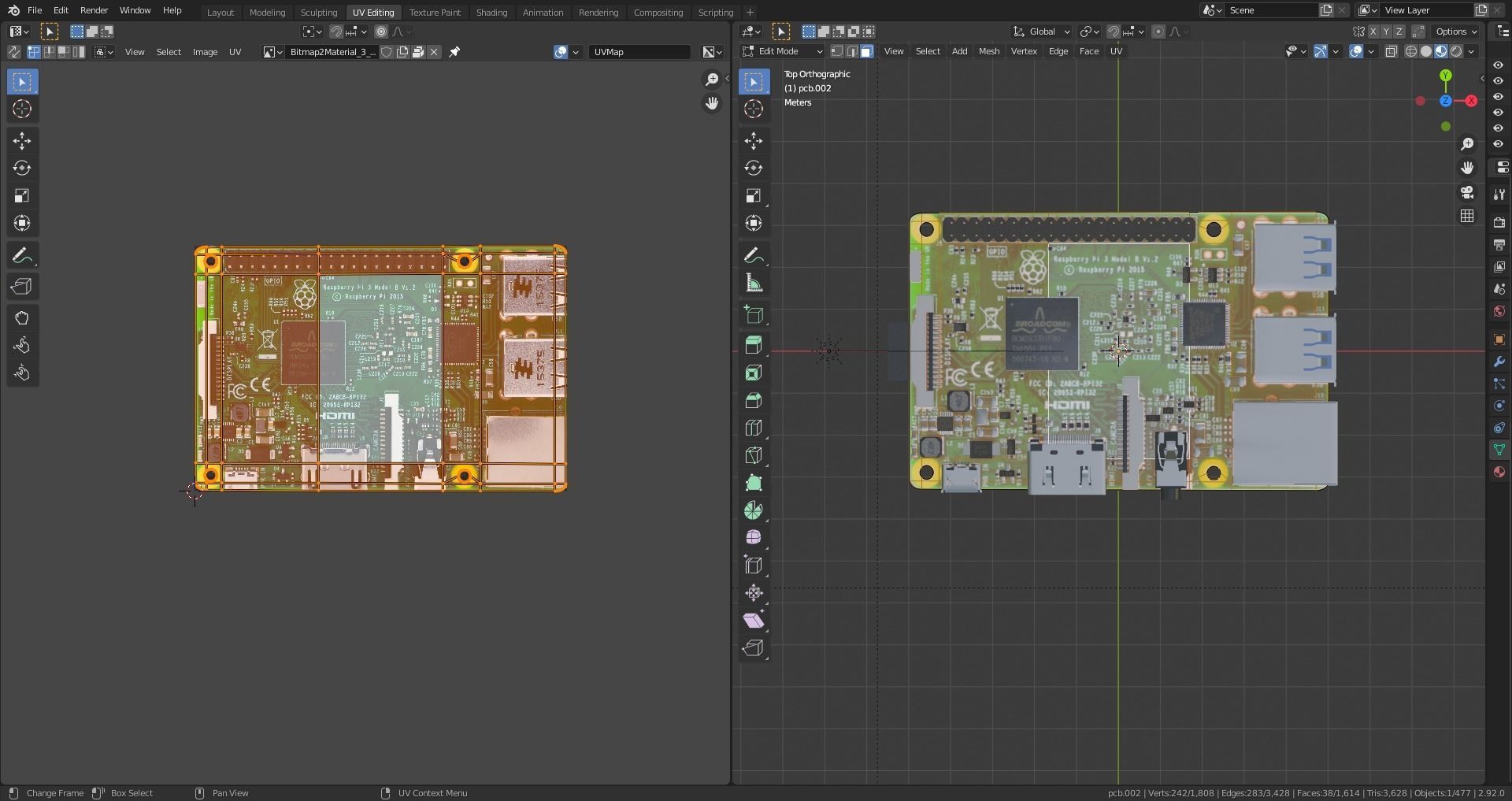
Task: Create new image copy button in UV editor
Action: click(402, 52)
